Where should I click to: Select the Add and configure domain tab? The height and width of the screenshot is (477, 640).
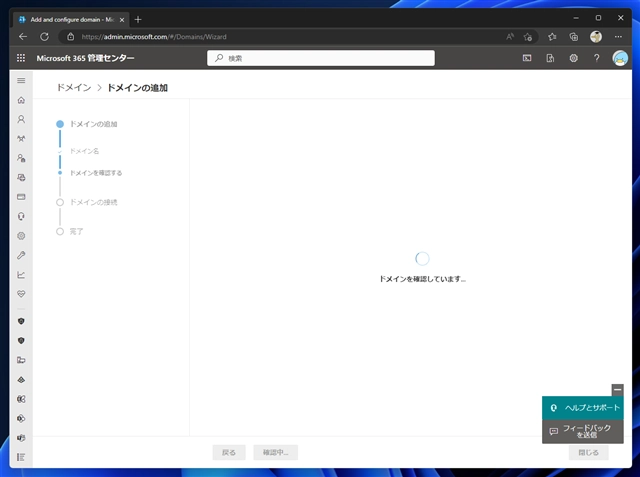tap(72, 20)
